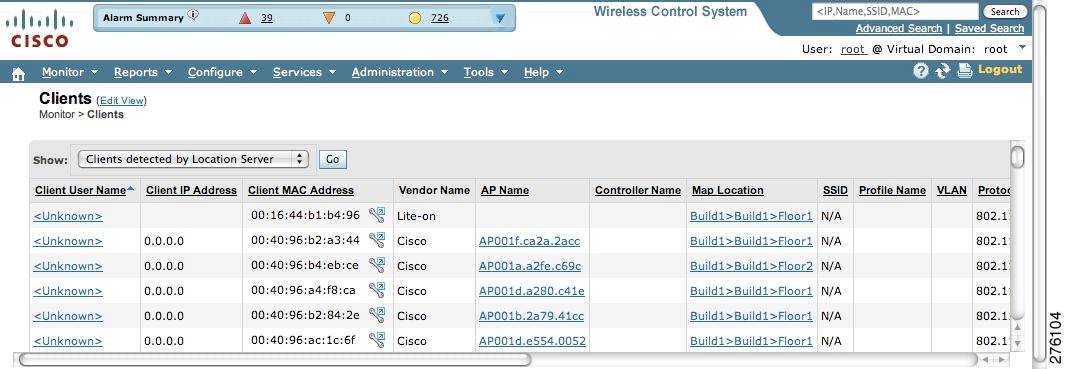Open AP001d.e554.0052 access point link
Viewport: 1065px width, 369px height.
click(532, 341)
